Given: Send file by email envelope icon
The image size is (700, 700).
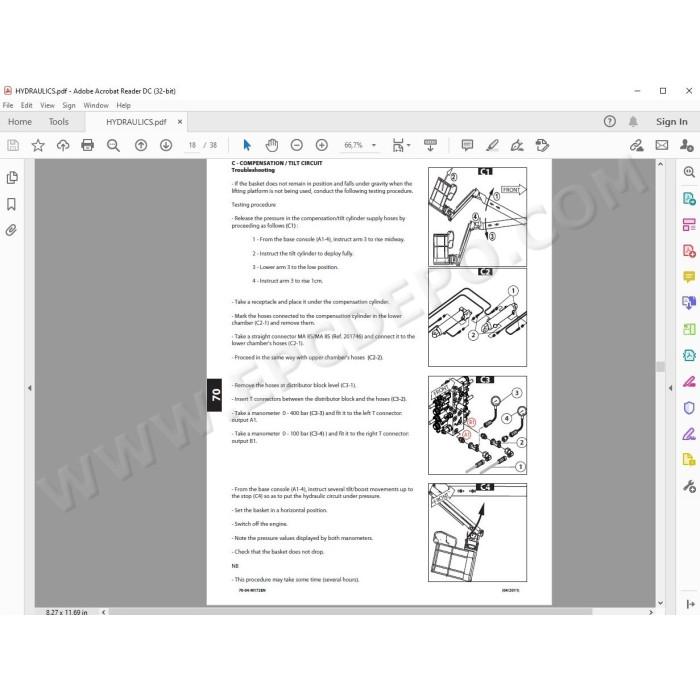Looking at the screenshot, I should tap(662, 145).
